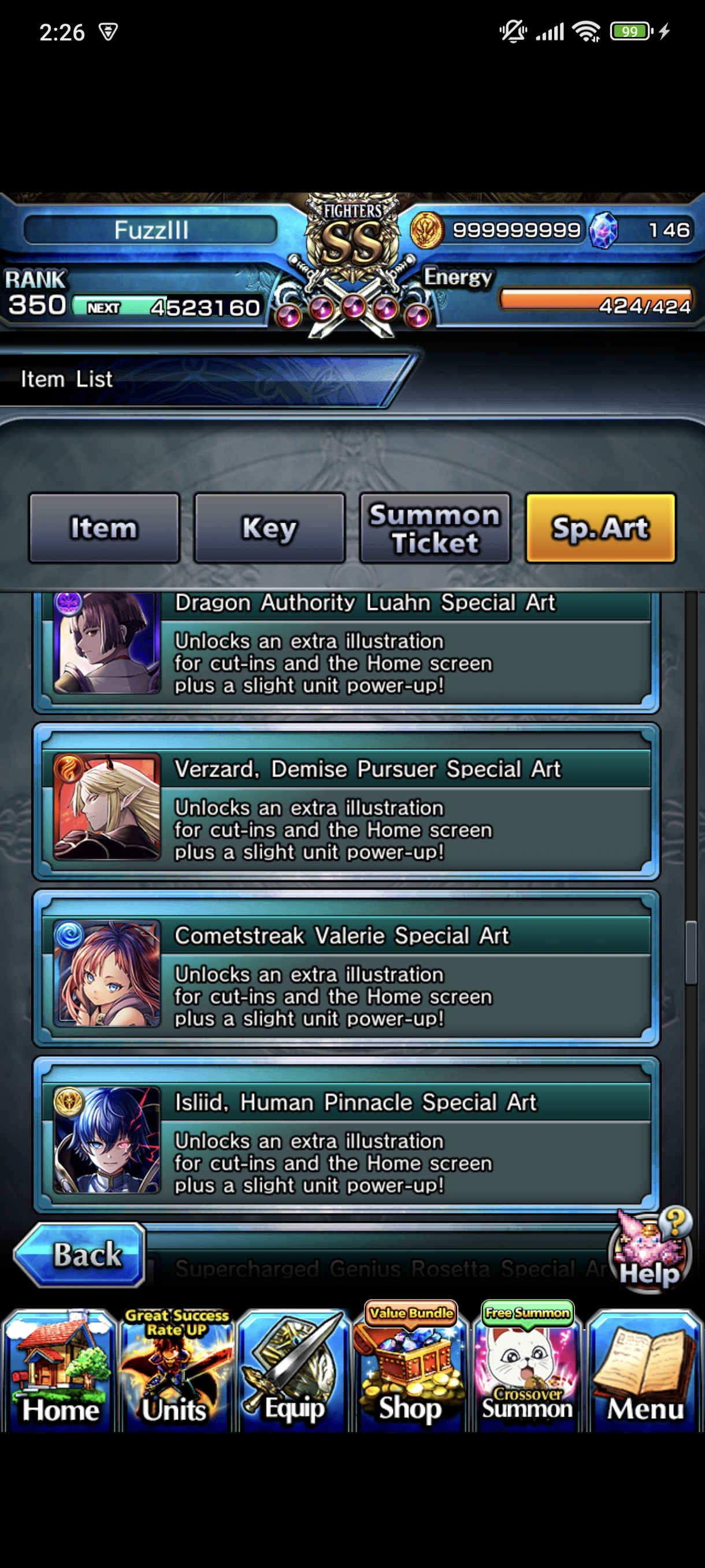Click the item list scrollbar handle
The image size is (705, 1568).
(x=691, y=953)
